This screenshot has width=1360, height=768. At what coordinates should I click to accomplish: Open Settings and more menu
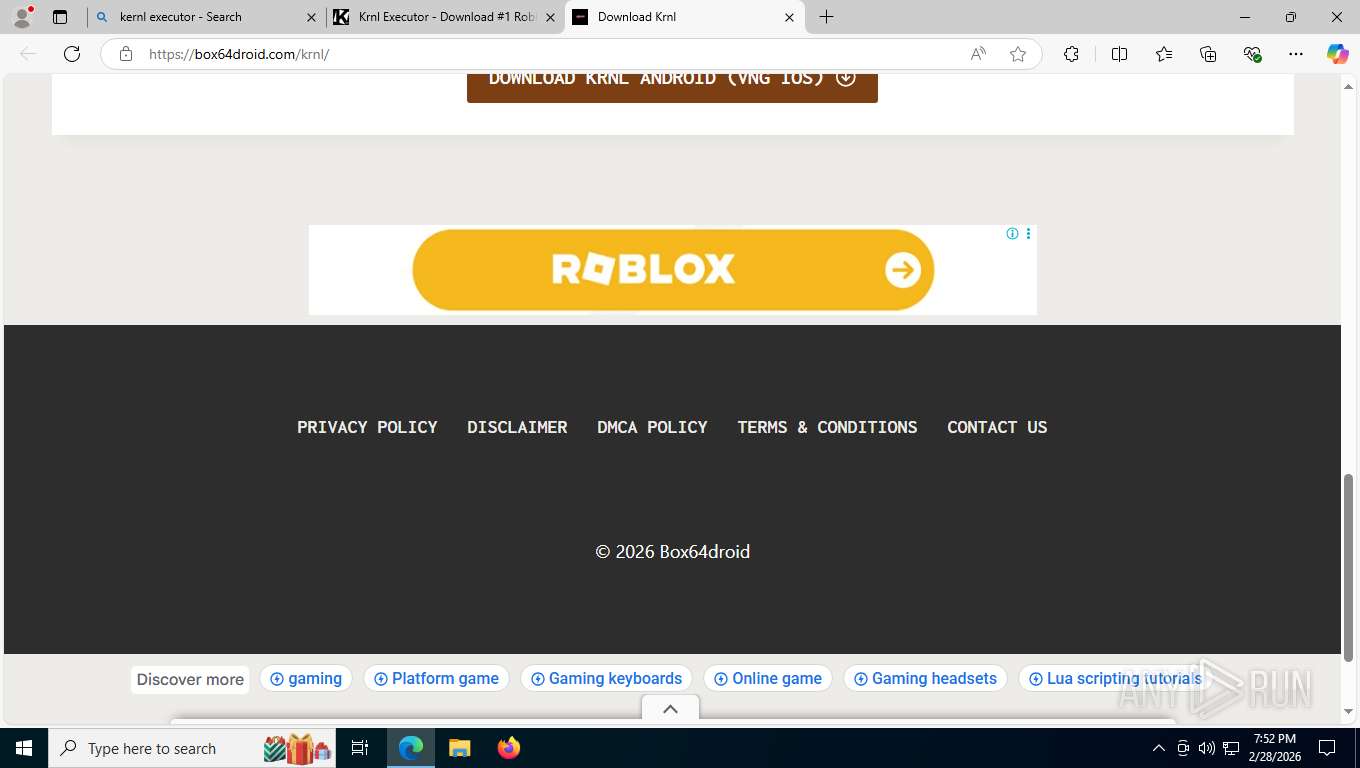1296,54
